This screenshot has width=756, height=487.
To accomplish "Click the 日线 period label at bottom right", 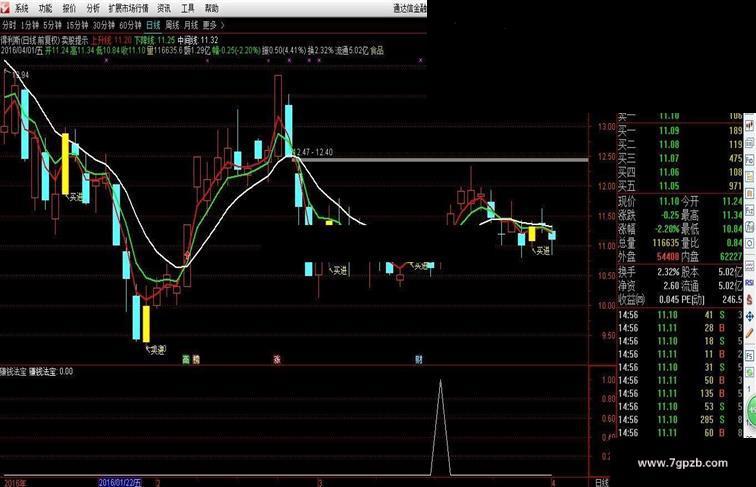I will click(602, 482).
